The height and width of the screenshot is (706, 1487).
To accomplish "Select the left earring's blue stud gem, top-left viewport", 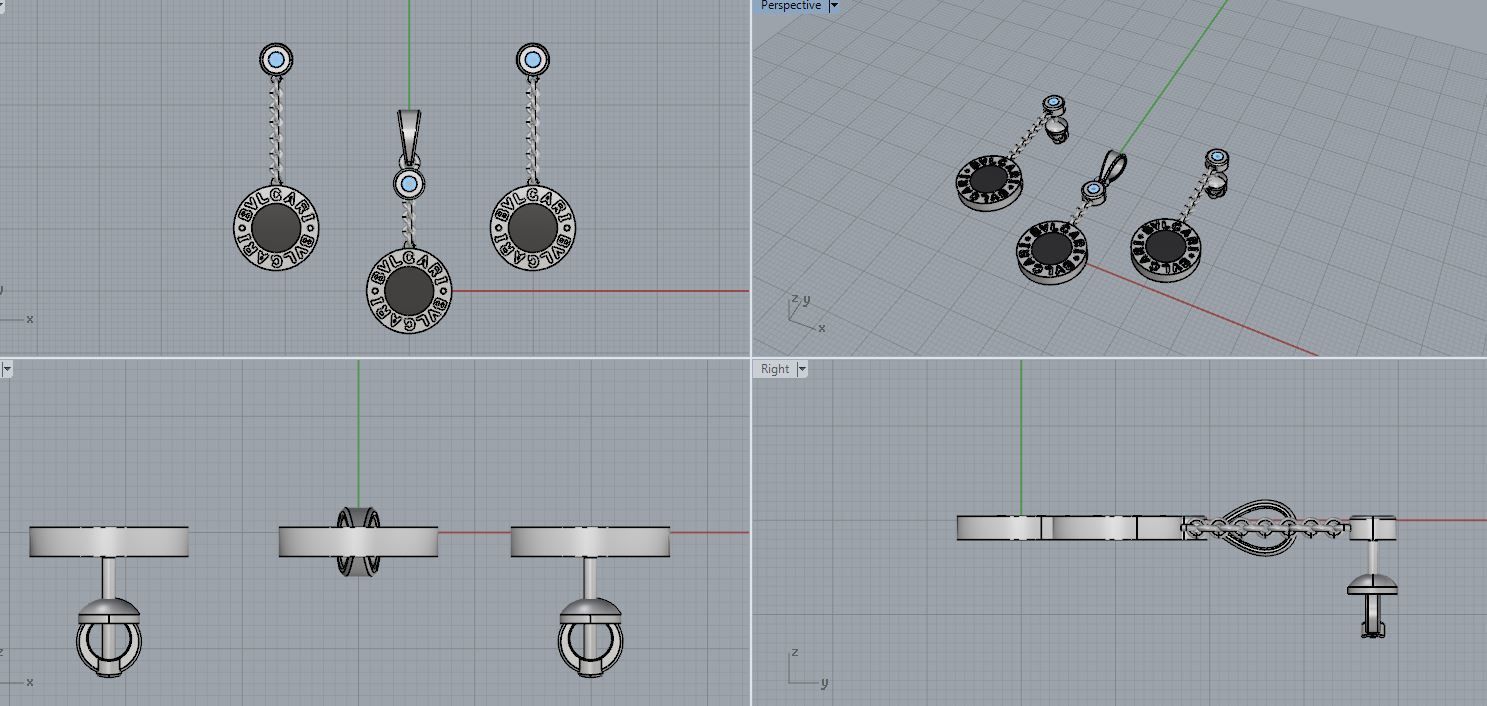I will (x=277, y=59).
